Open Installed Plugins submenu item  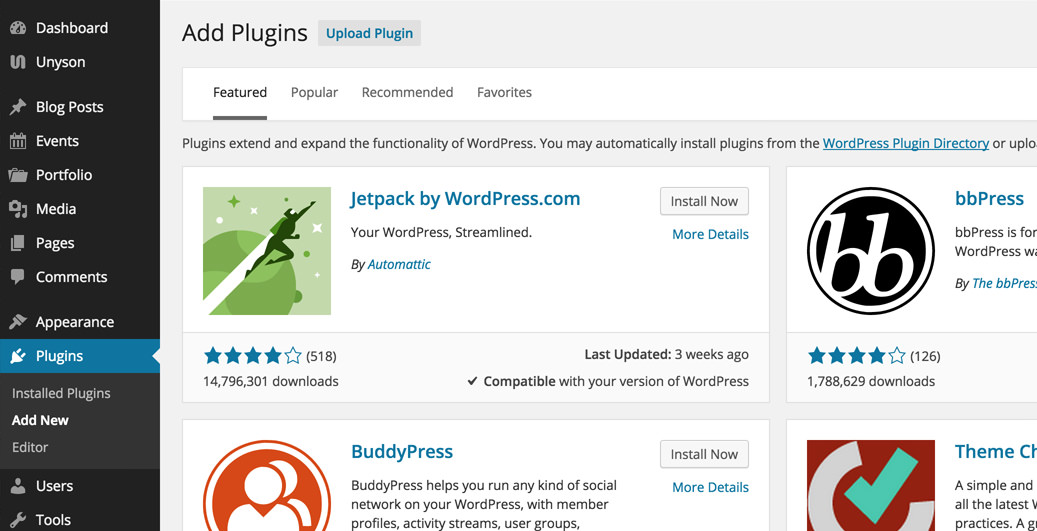coord(61,393)
